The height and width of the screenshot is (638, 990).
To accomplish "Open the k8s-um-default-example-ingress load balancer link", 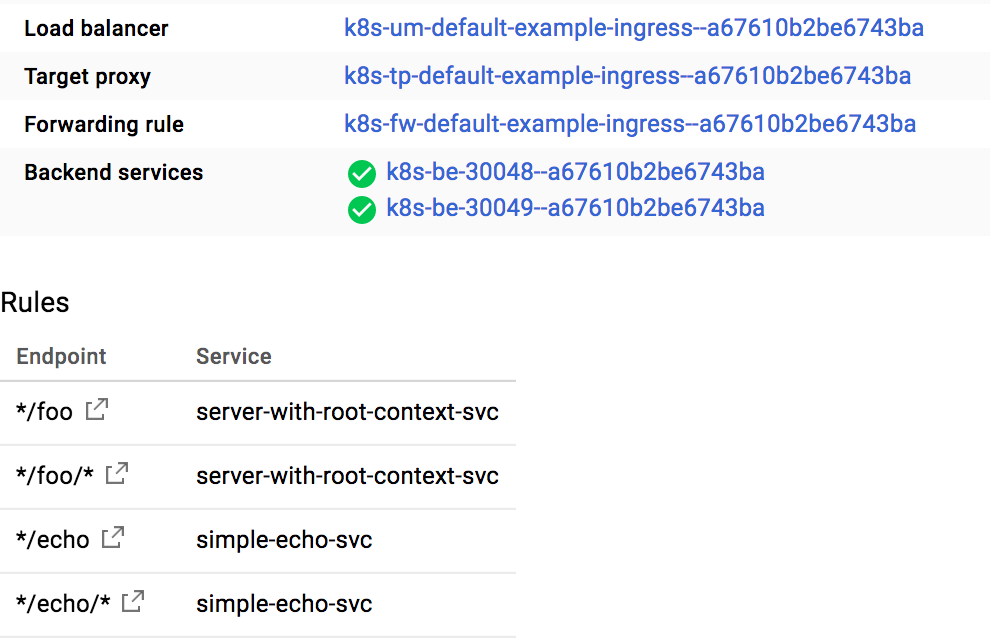I will (x=634, y=28).
